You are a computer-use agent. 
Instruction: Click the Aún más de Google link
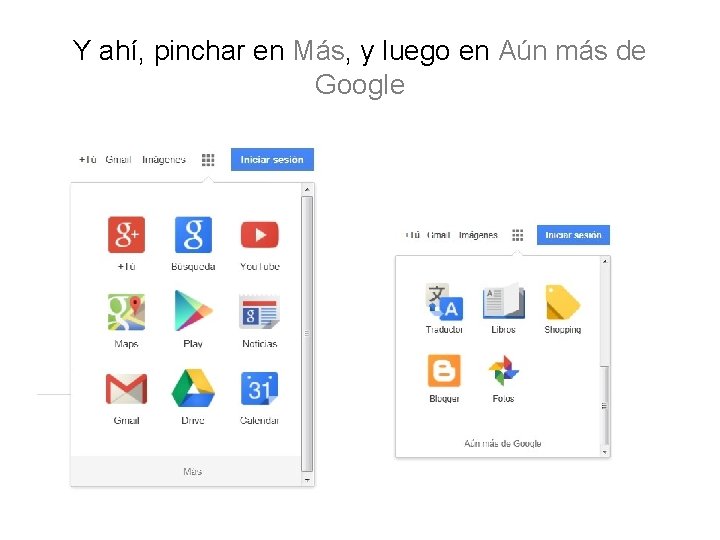(x=502, y=443)
